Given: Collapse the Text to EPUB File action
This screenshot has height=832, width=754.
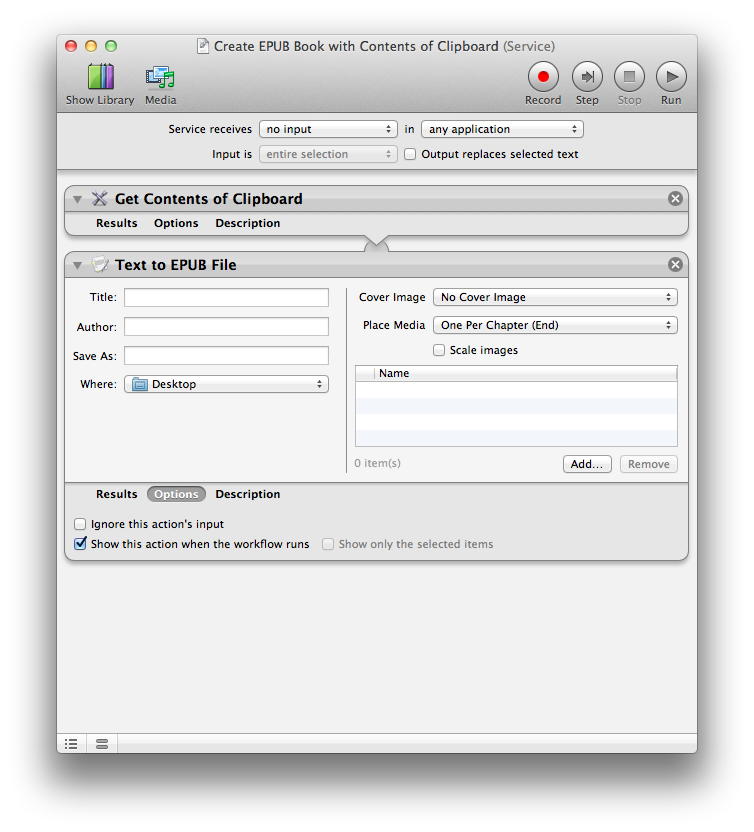Looking at the screenshot, I should point(77,265).
